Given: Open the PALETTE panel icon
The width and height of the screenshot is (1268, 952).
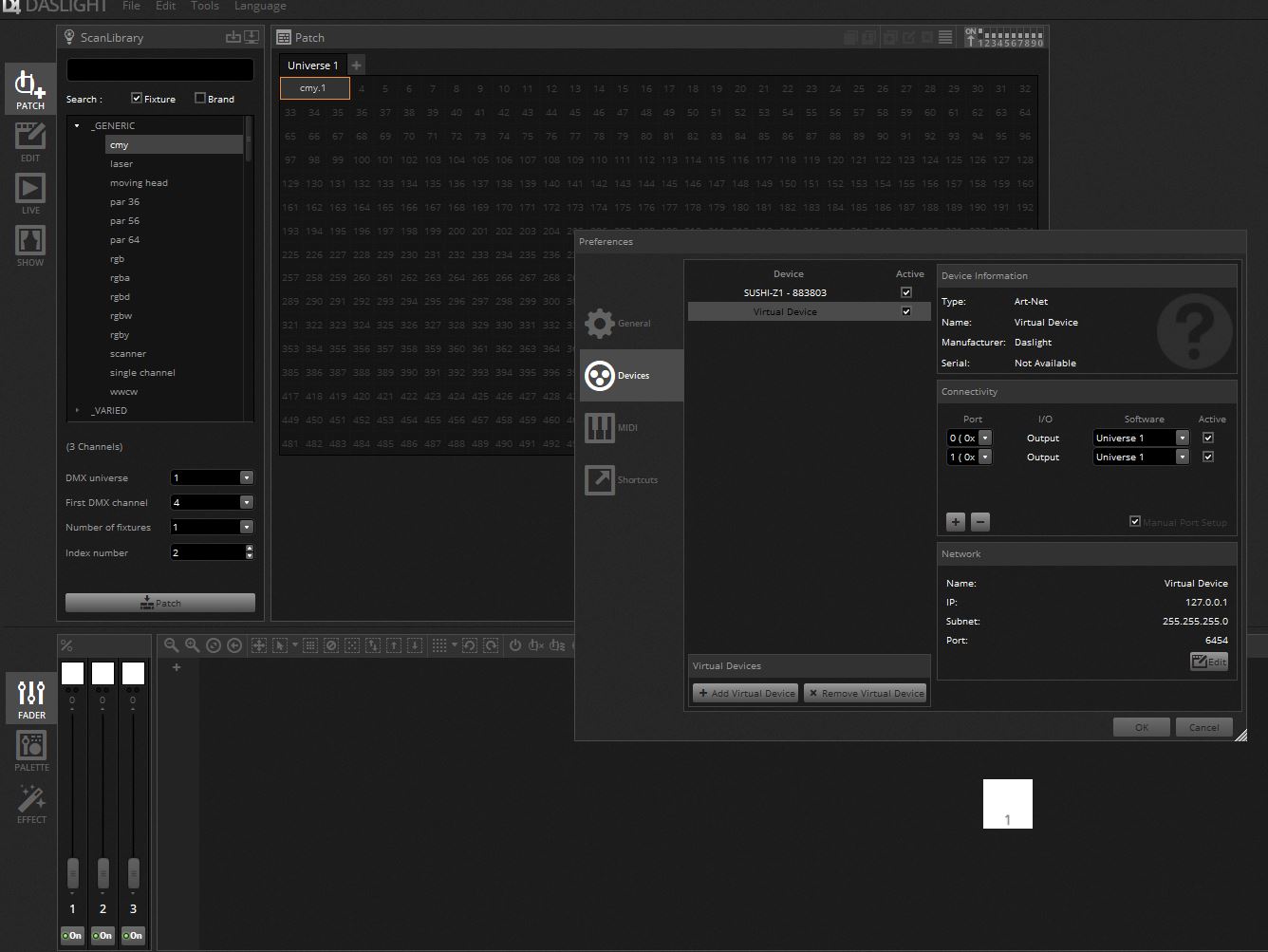Looking at the screenshot, I should click(31, 751).
